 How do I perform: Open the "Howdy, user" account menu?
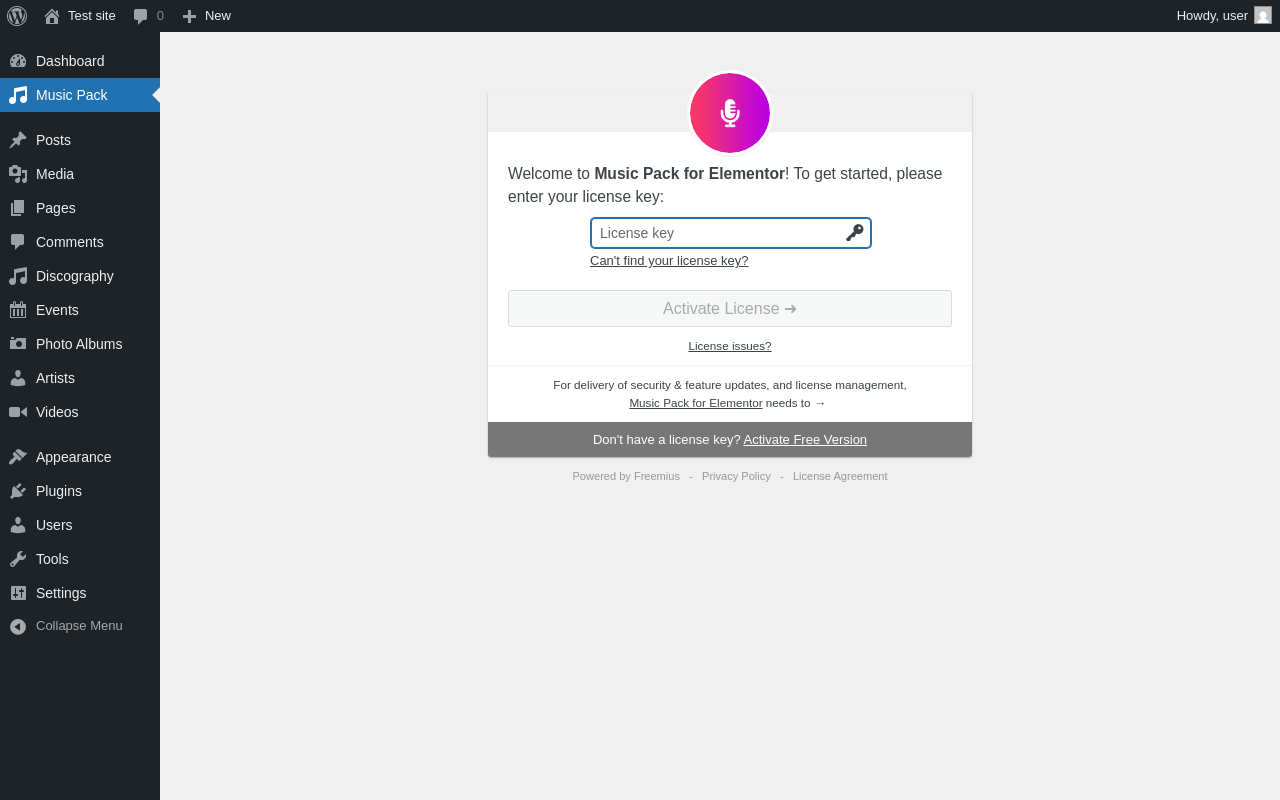[x=1224, y=16]
